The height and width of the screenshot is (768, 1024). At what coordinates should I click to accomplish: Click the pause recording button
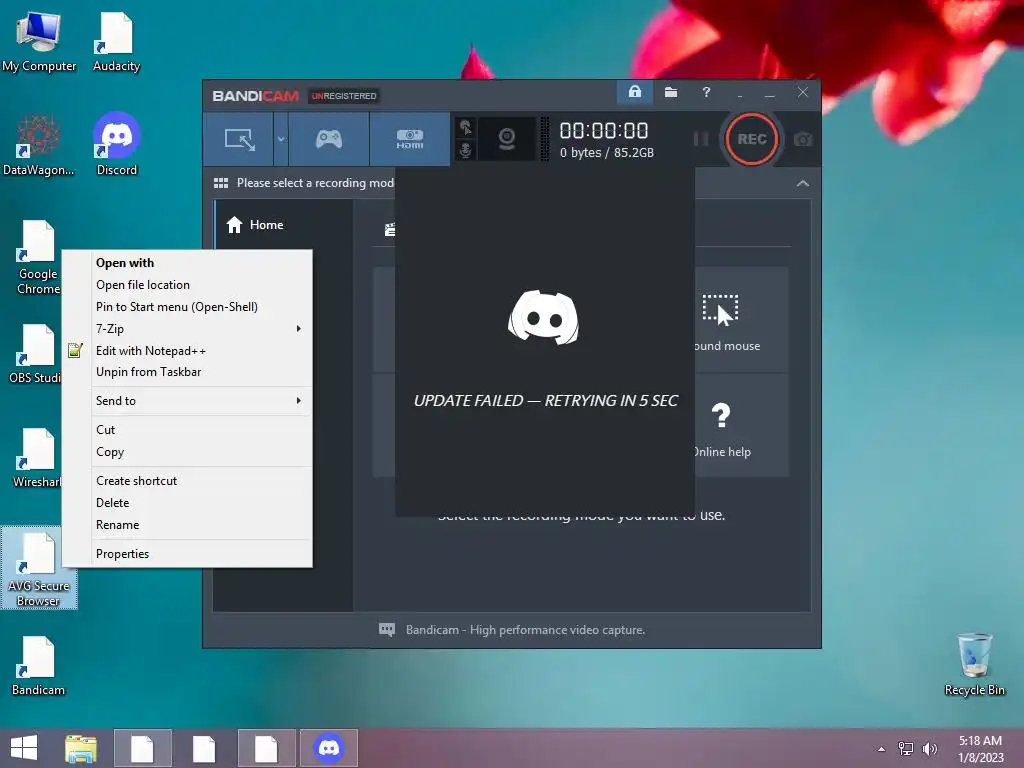701,139
